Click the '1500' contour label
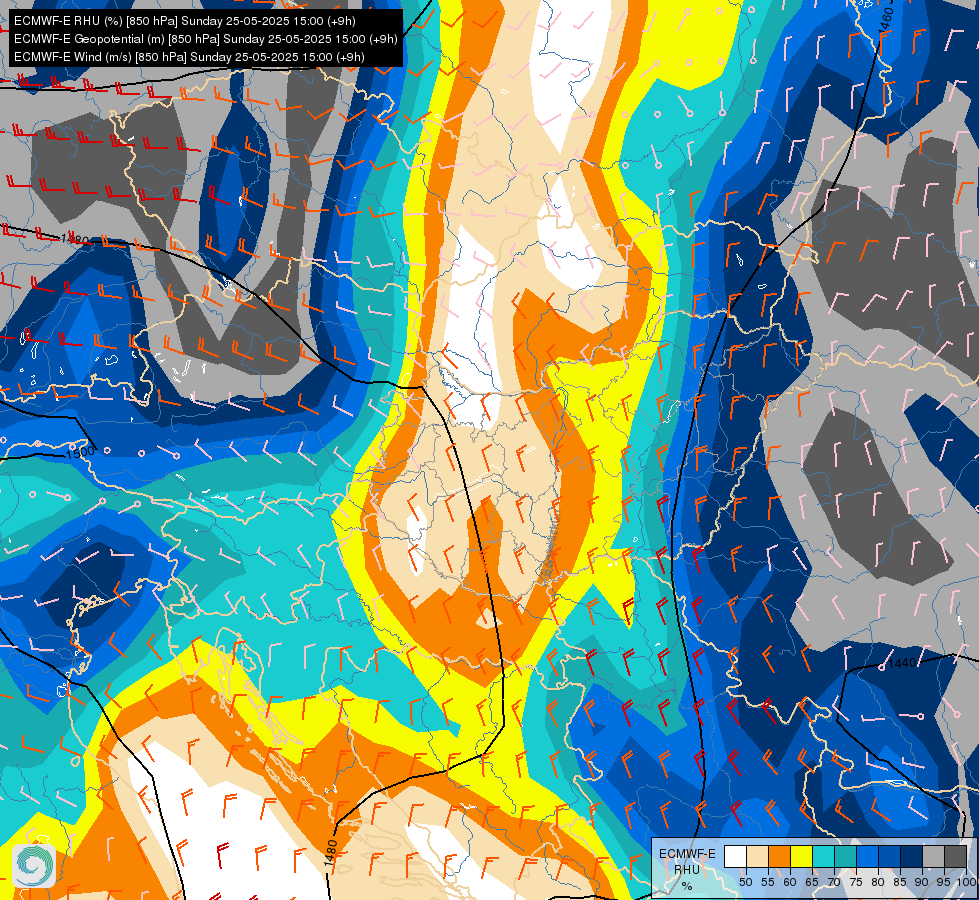Image resolution: width=979 pixels, height=900 pixels. click(x=81, y=452)
